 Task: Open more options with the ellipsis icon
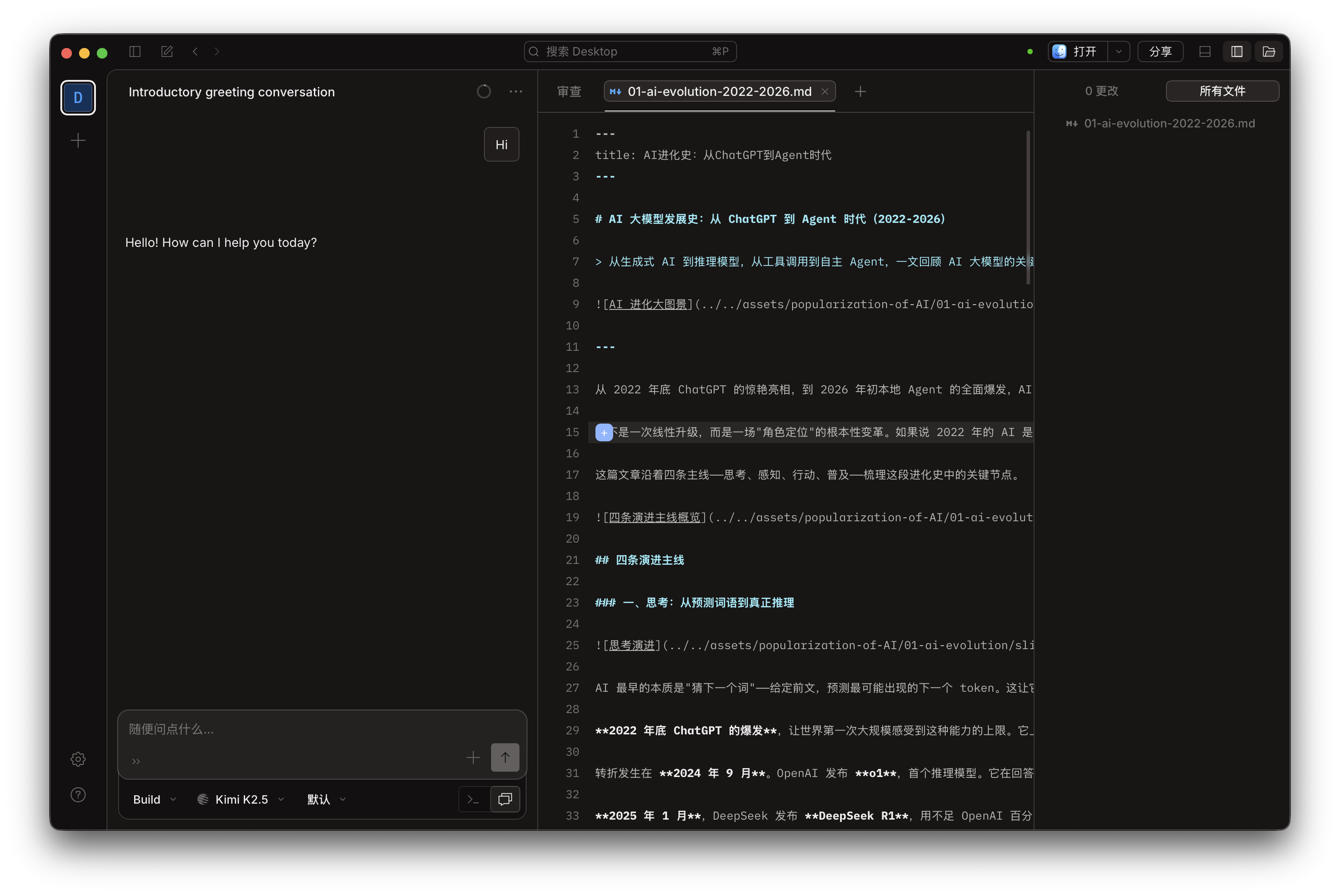click(516, 91)
